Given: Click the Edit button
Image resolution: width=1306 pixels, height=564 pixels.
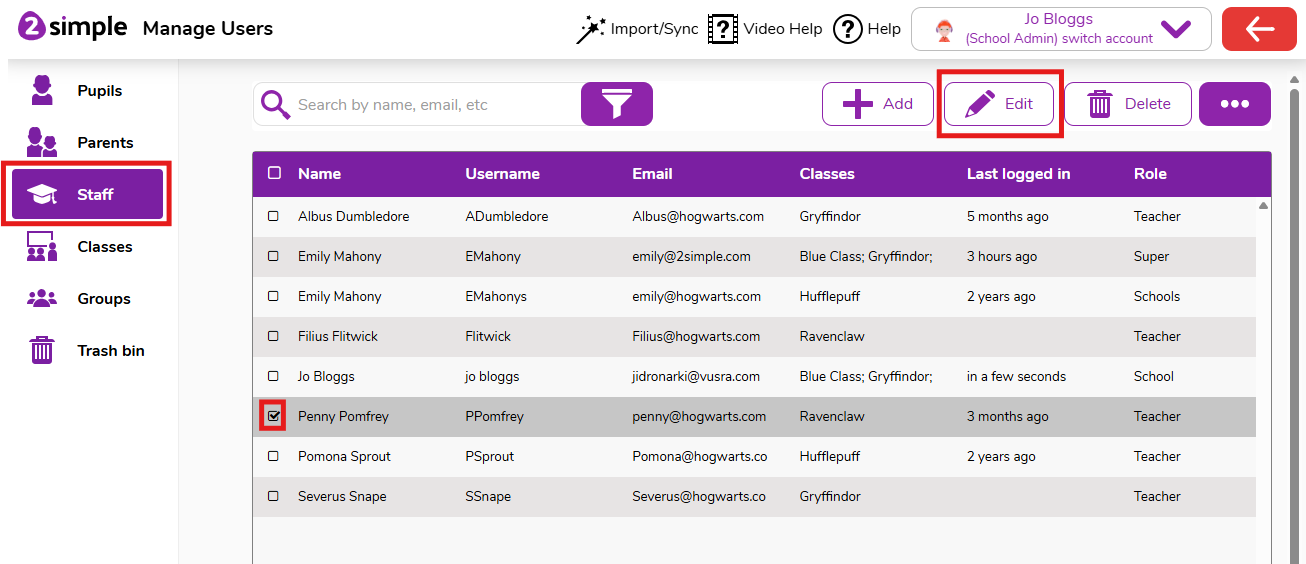Looking at the screenshot, I should (x=999, y=104).
